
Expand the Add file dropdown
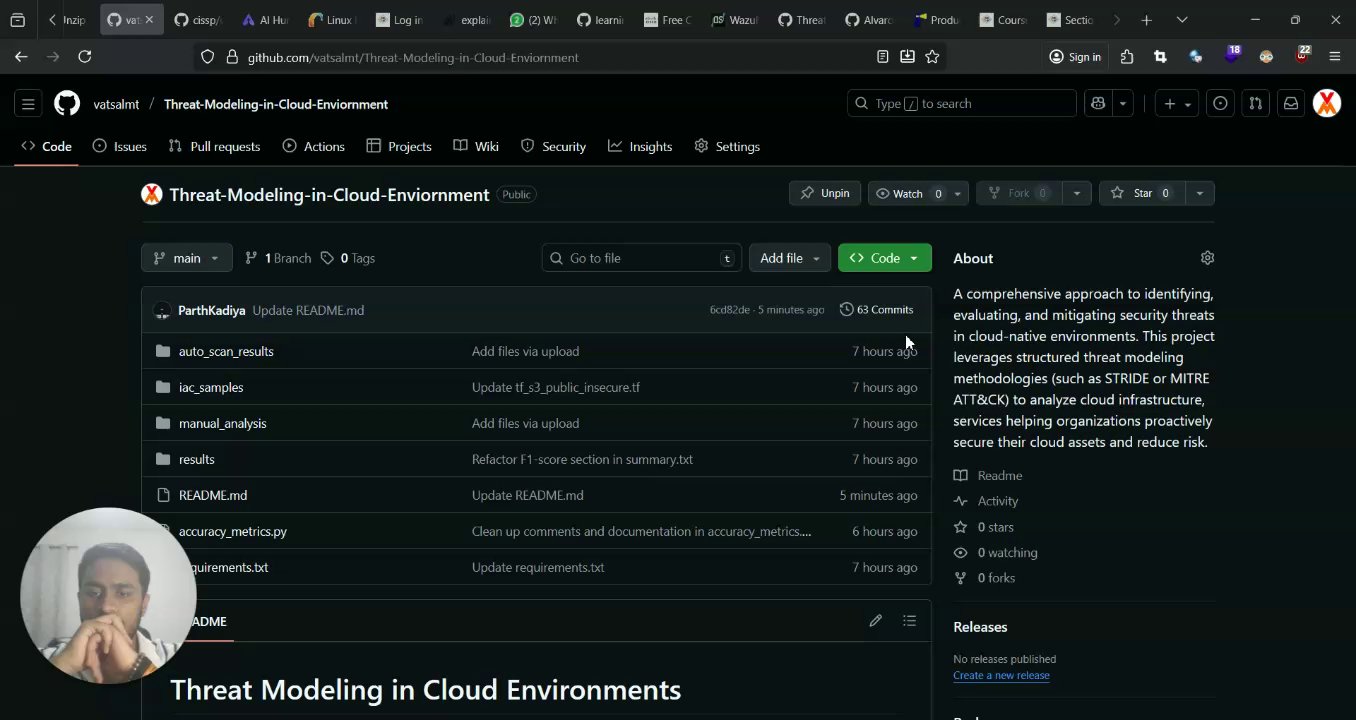click(x=789, y=258)
